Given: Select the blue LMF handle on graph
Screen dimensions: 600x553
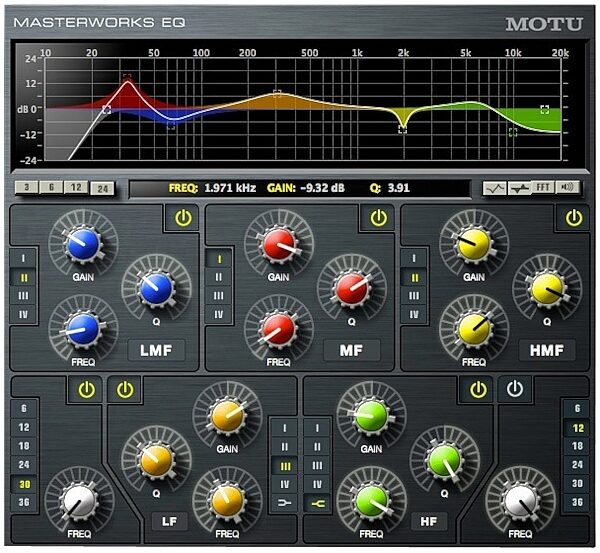Looking at the screenshot, I should (x=171, y=126).
